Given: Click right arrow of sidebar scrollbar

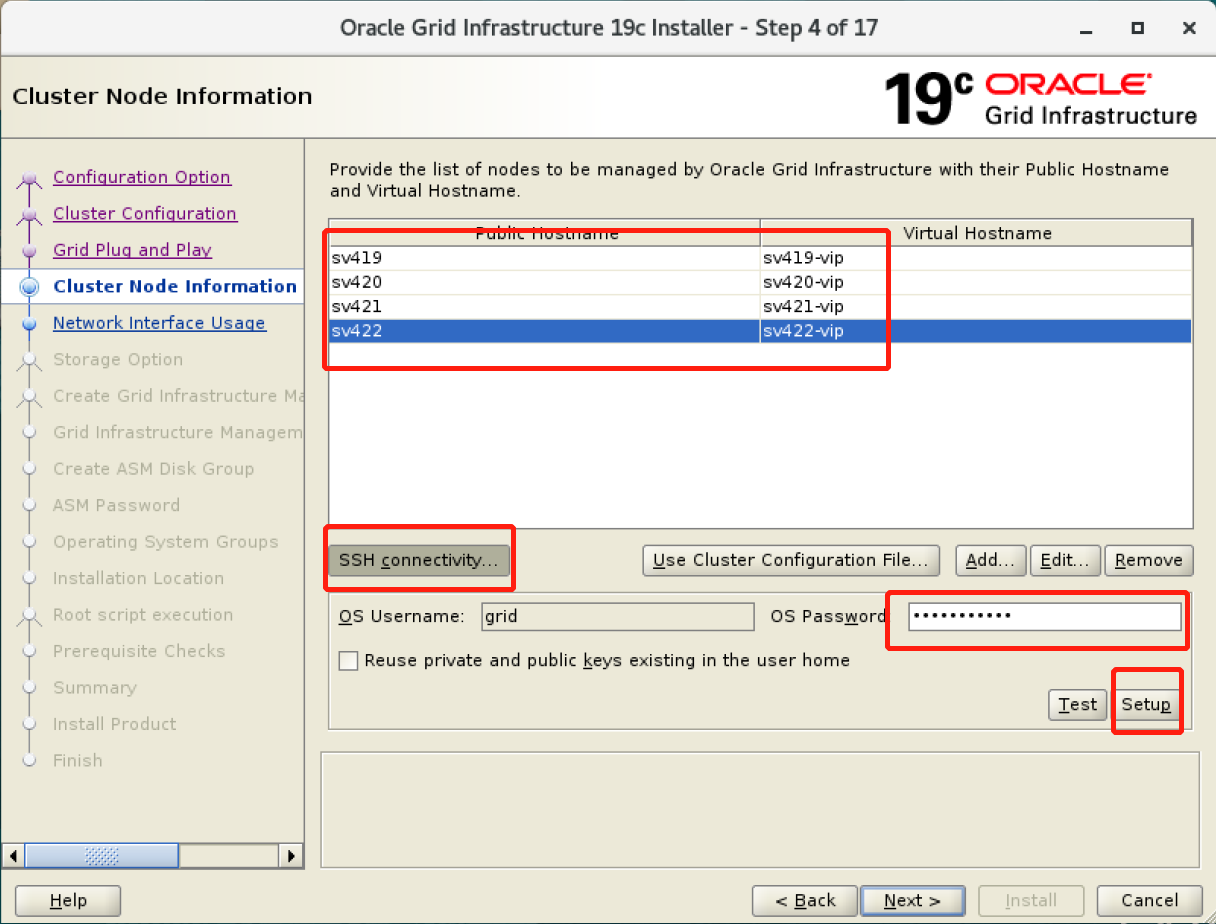Looking at the screenshot, I should coord(291,856).
